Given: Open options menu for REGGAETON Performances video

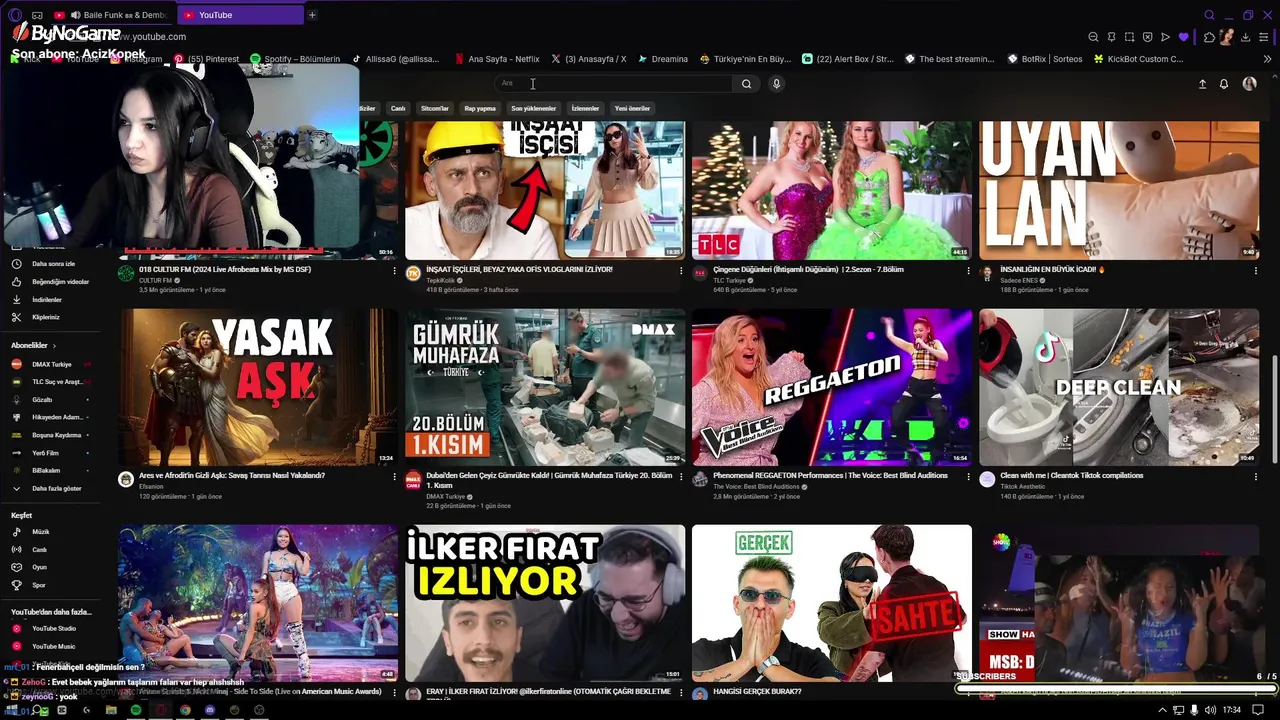Looking at the screenshot, I should [968, 476].
